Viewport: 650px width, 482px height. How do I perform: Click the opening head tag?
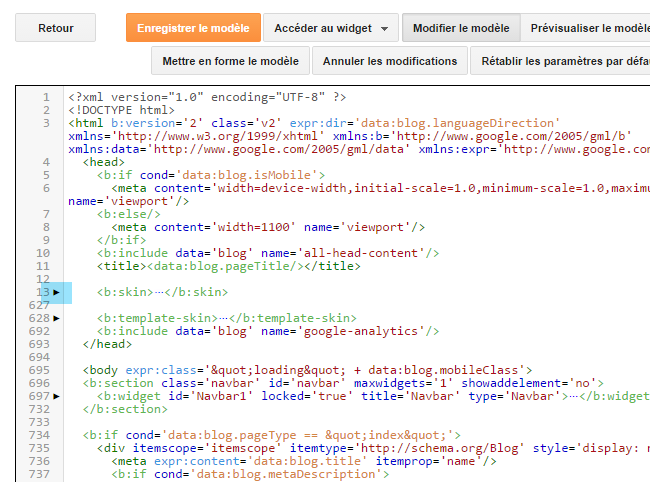[104, 162]
